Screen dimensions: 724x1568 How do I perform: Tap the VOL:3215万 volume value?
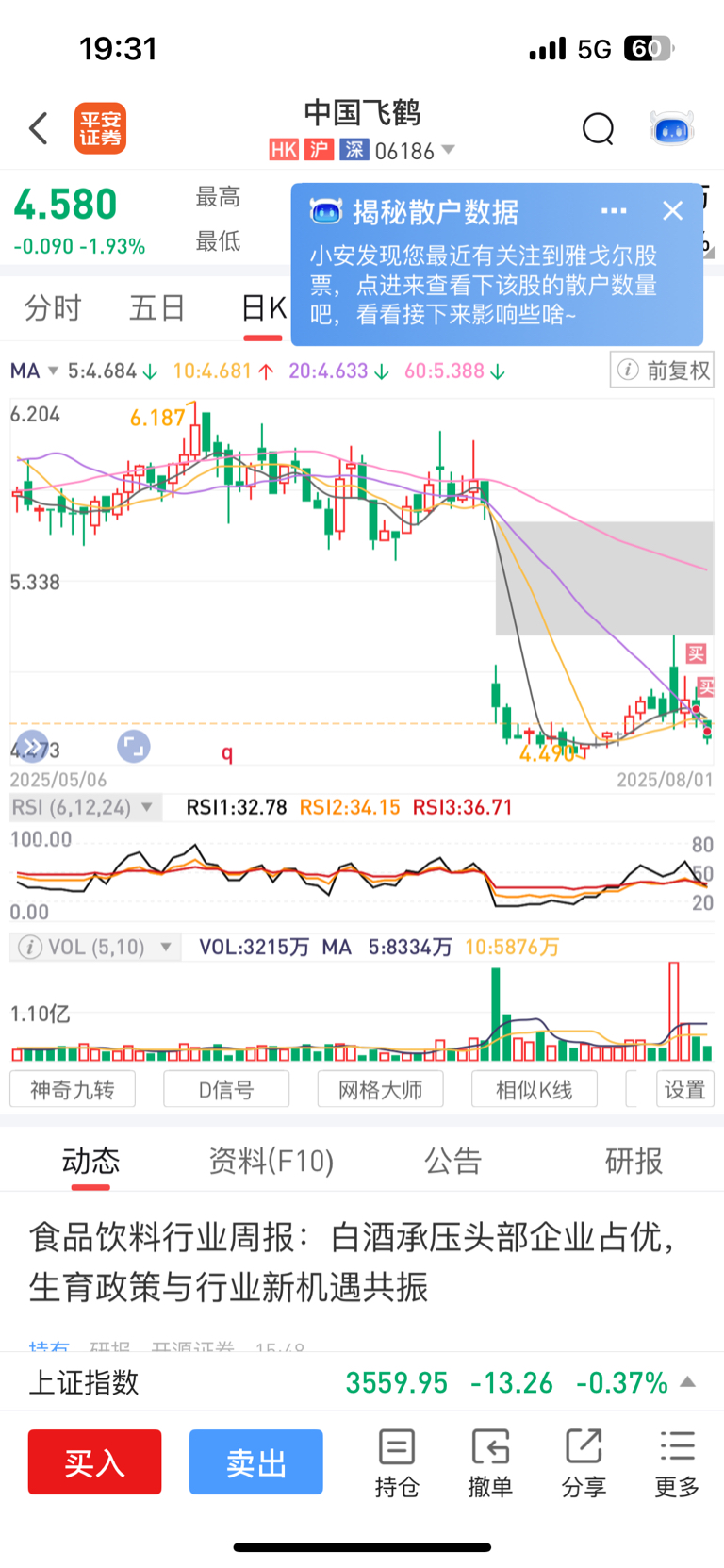(254, 947)
